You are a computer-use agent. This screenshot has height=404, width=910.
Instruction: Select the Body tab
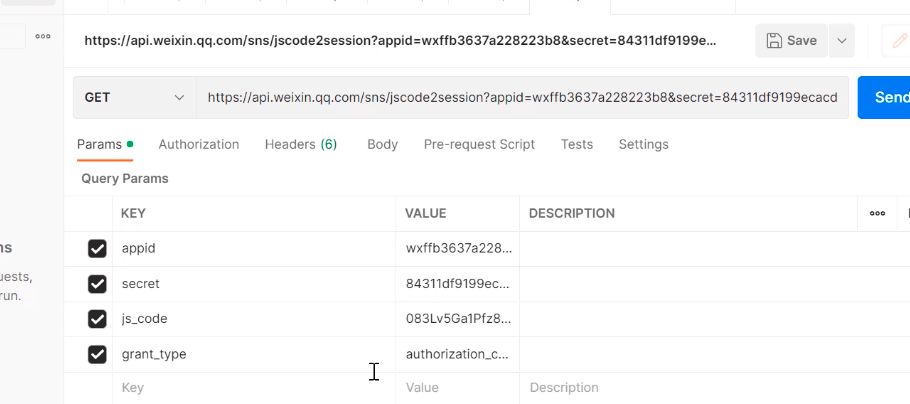click(x=382, y=144)
